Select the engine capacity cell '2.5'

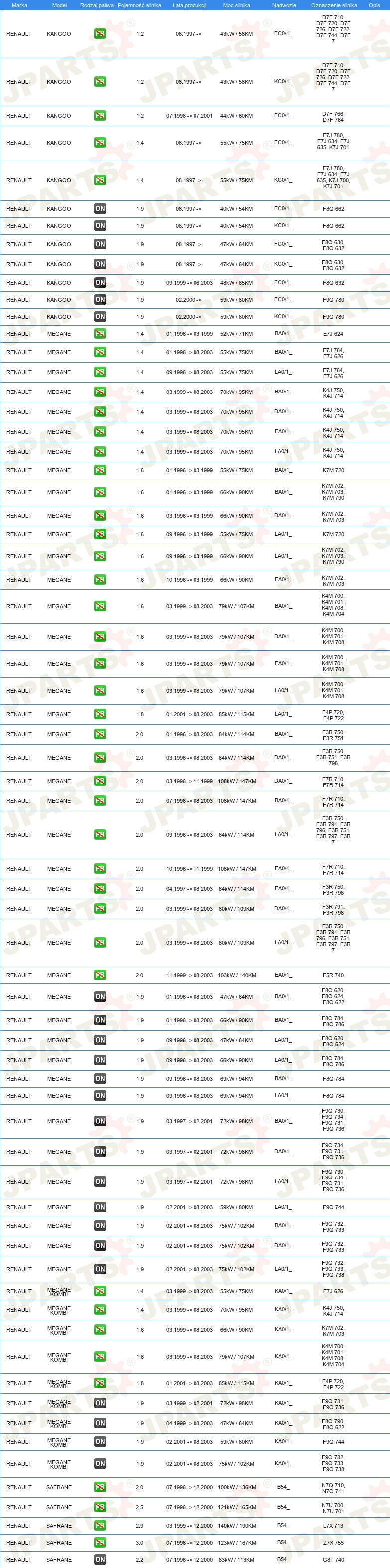(139, 1508)
